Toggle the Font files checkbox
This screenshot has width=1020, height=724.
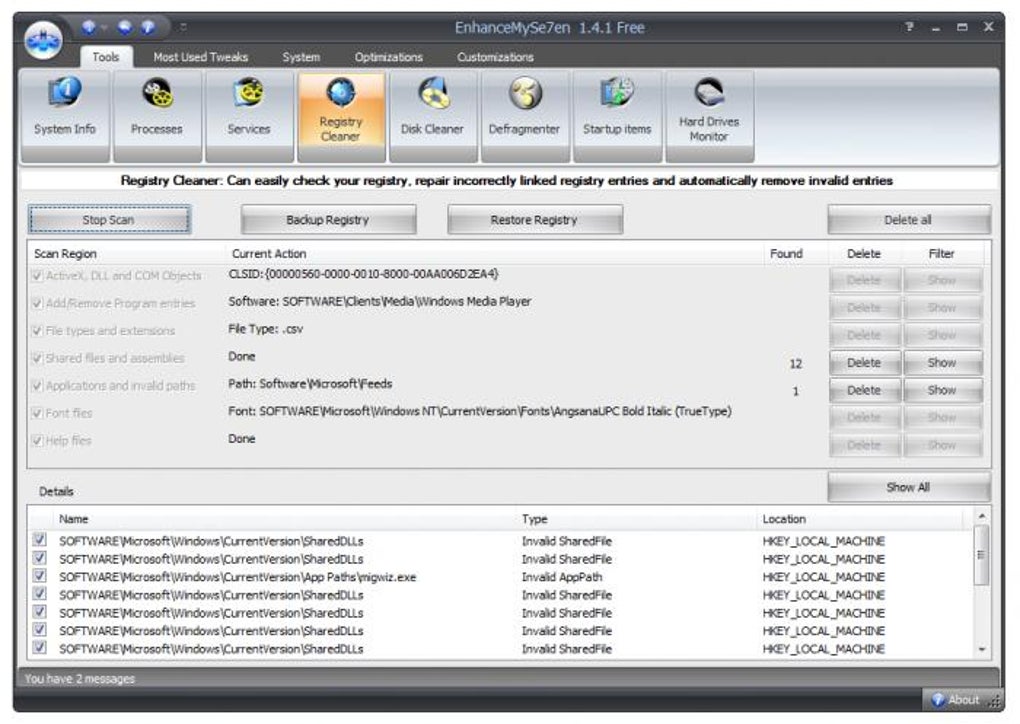[x=37, y=413]
